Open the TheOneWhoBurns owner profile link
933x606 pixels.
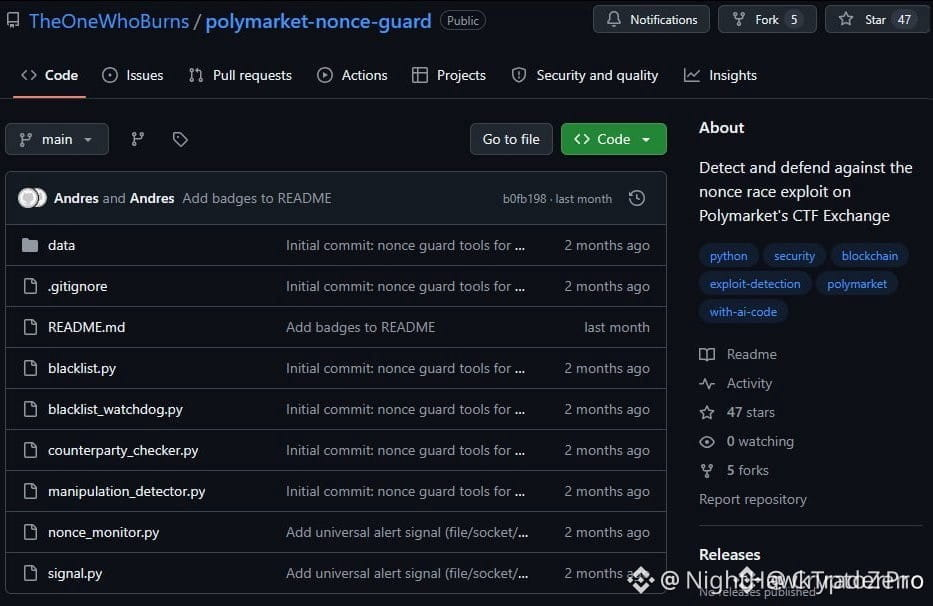[109, 21]
